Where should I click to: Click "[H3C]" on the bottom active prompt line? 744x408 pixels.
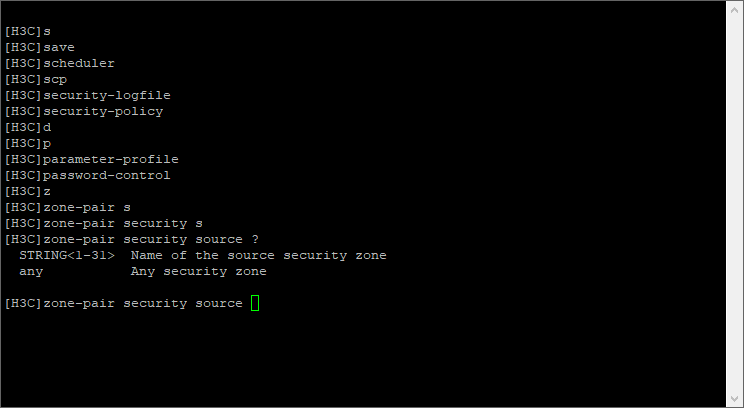pyautogui.click(x=23, y=303)
